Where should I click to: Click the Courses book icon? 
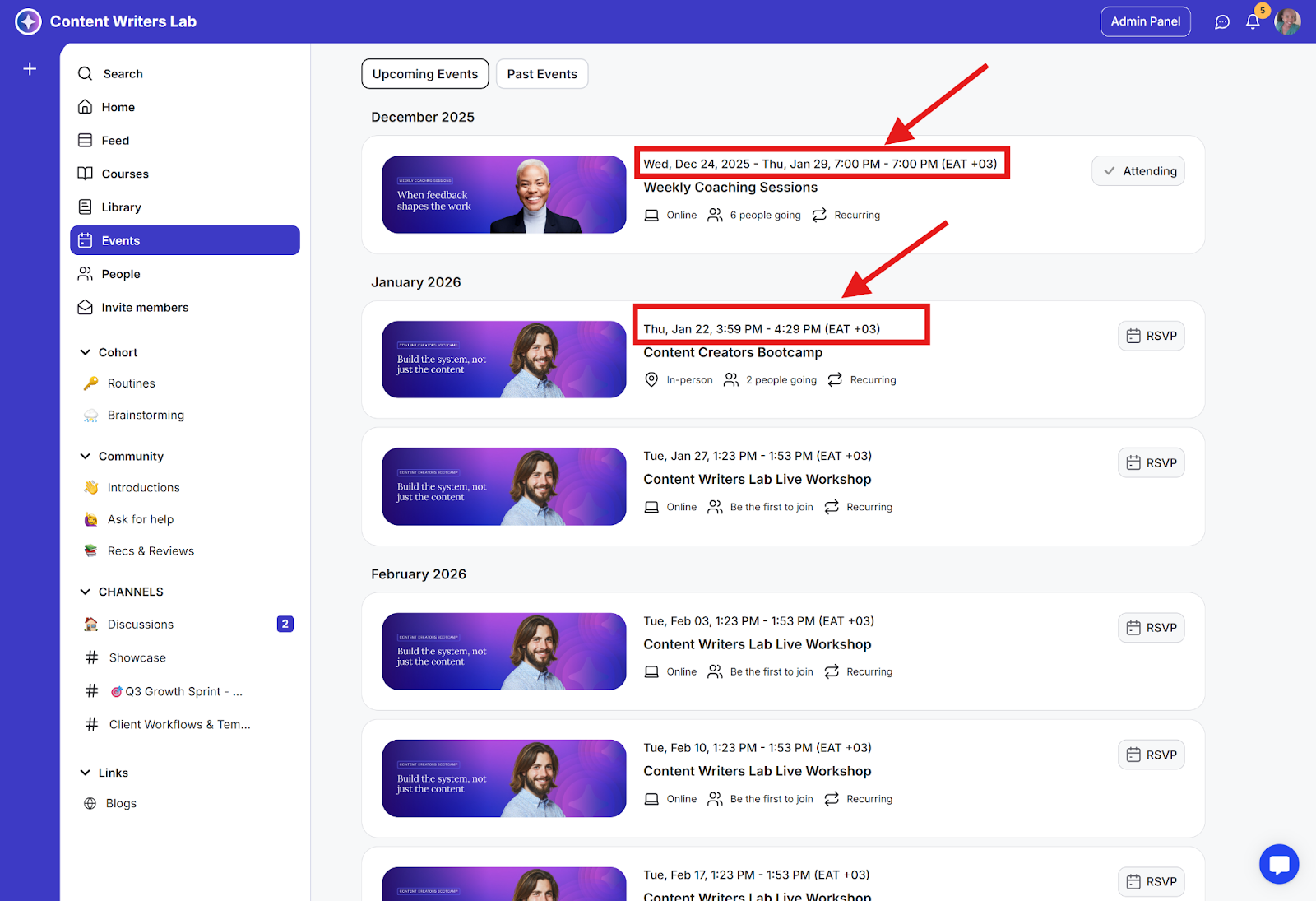pyautogui.click(x=85, y=174)
